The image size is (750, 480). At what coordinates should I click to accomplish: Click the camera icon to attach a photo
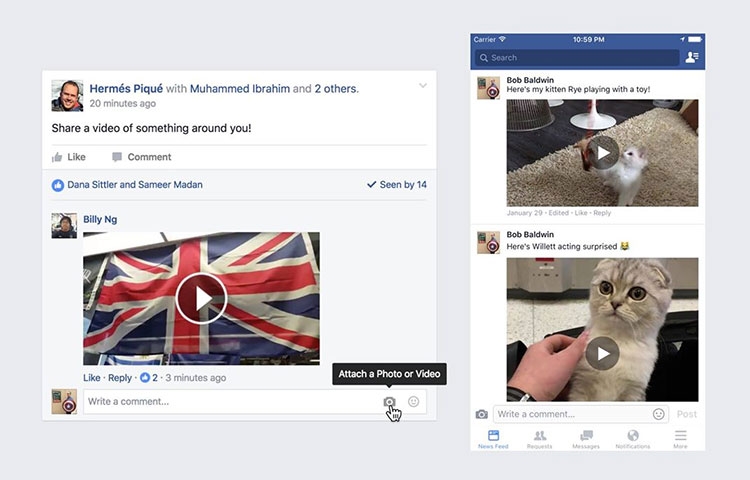[390, 402]
